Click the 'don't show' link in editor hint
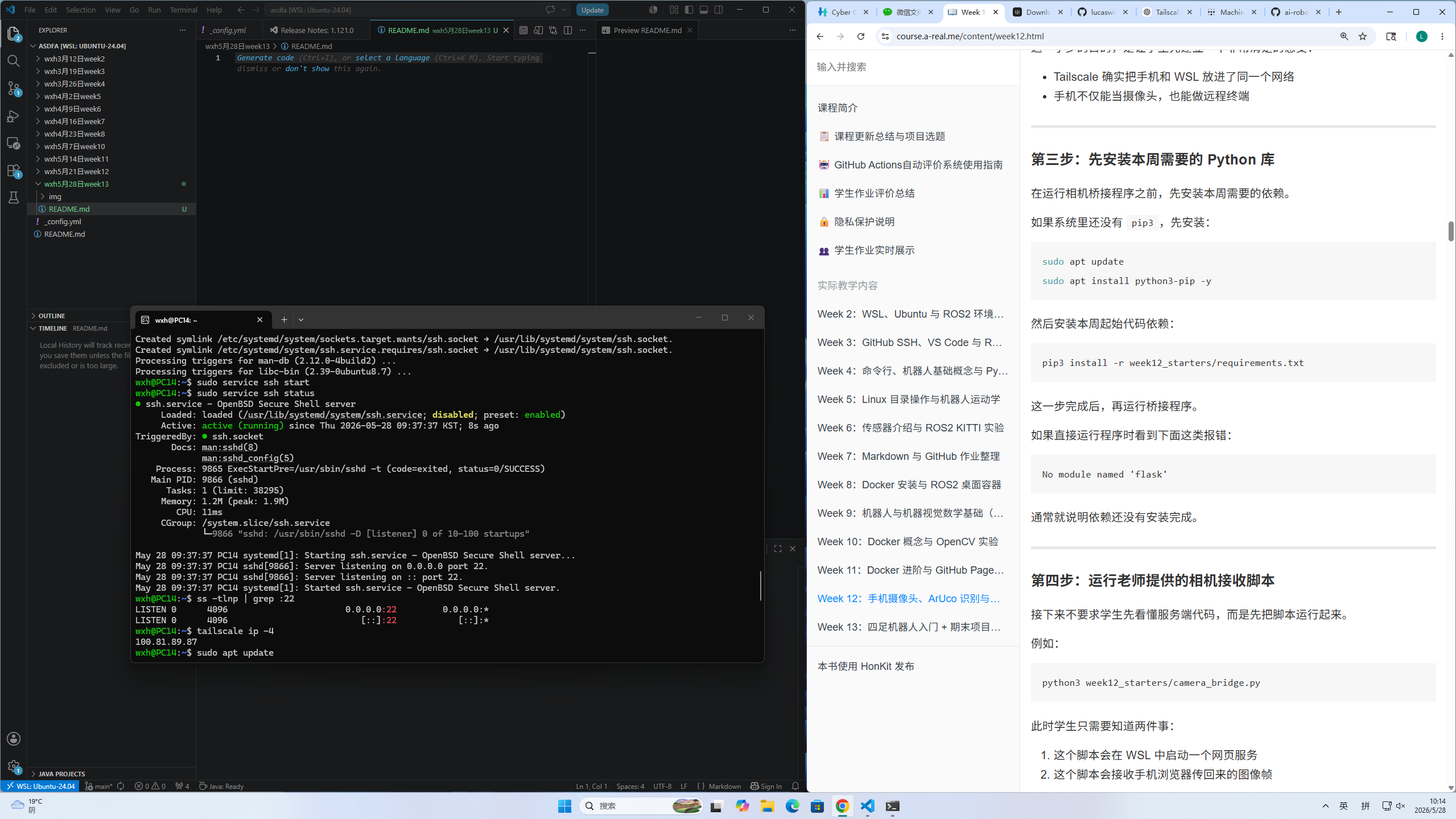This screenshot has width=1456, height=819. (307, 68)
